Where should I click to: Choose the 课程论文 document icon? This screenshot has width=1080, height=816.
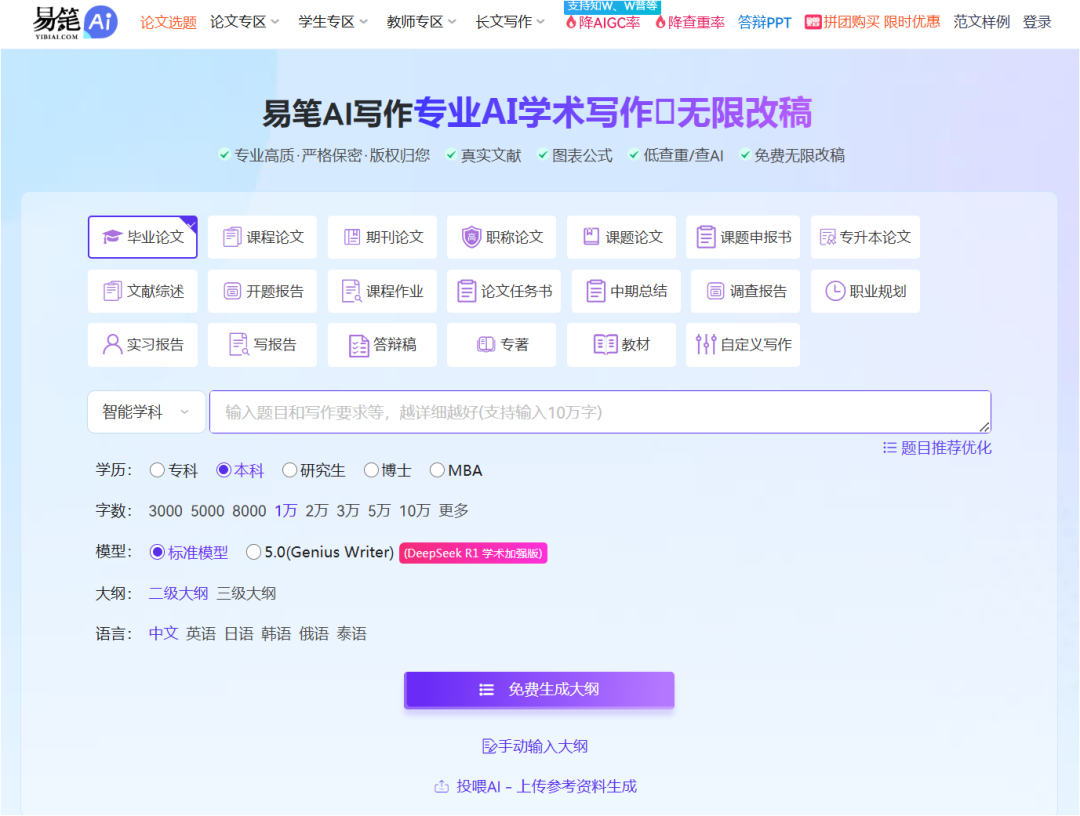(232, 237)
